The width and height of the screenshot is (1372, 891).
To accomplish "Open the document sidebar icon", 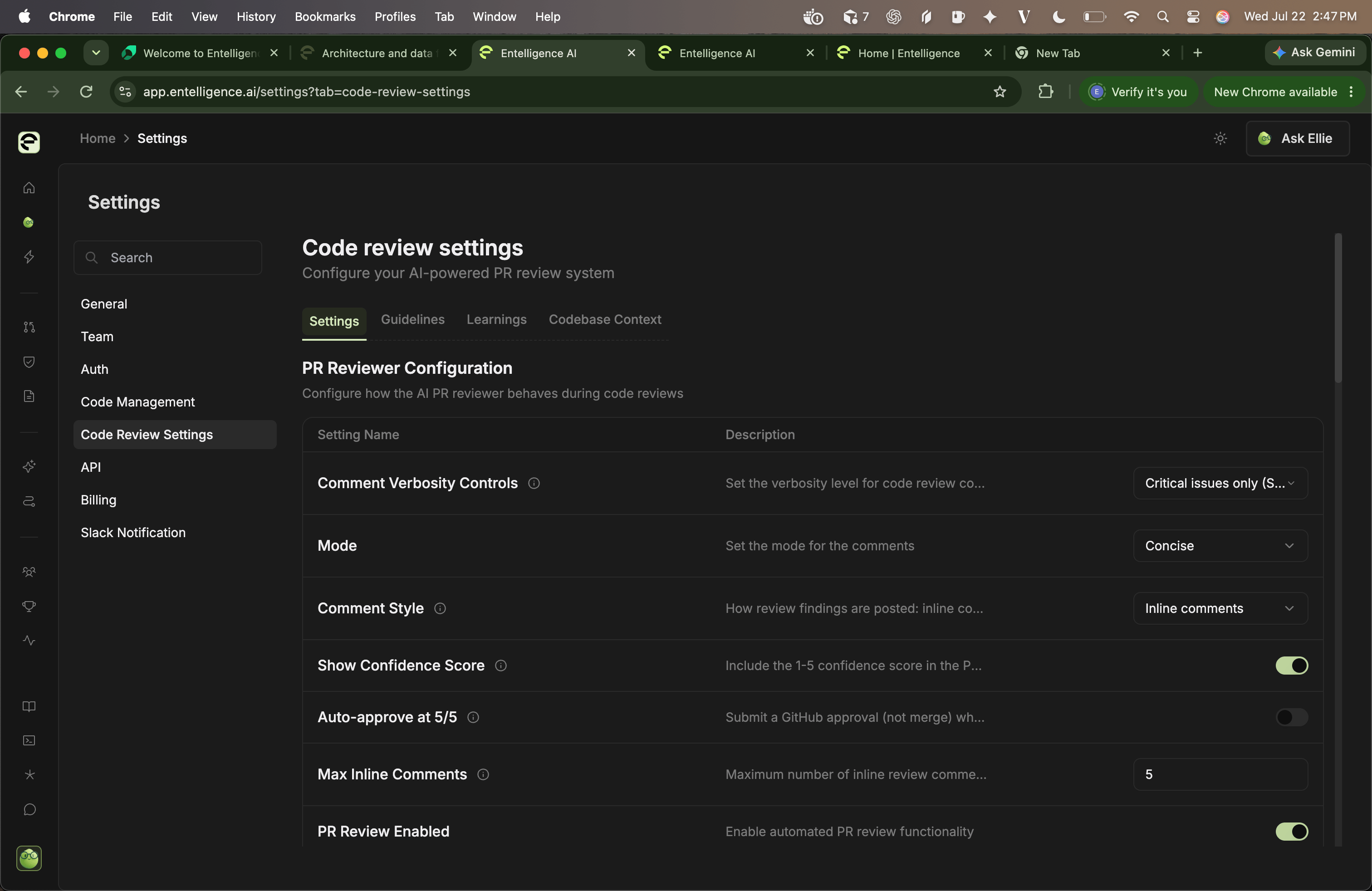I will pyautogui.click(x=29, y=396).
